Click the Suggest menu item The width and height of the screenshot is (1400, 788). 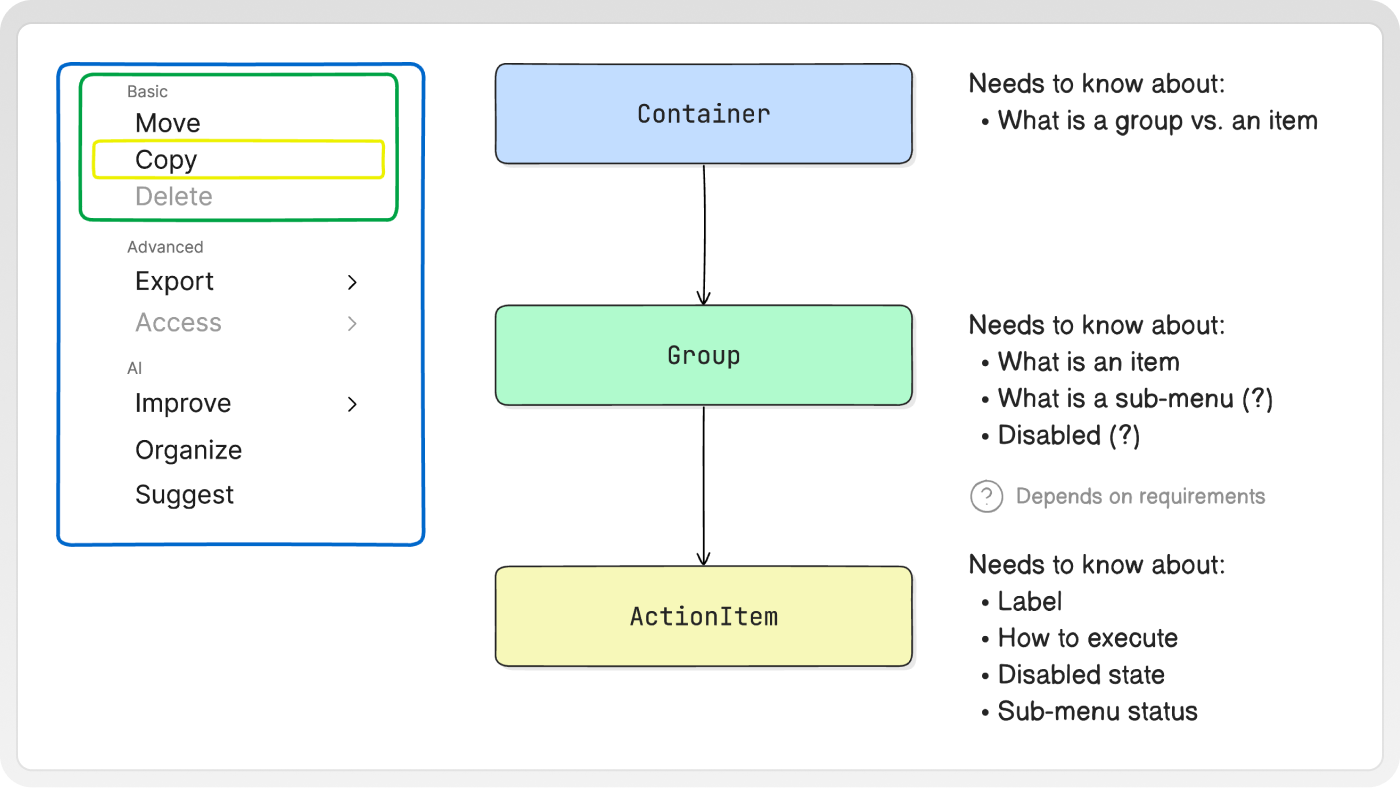[185, 495]
